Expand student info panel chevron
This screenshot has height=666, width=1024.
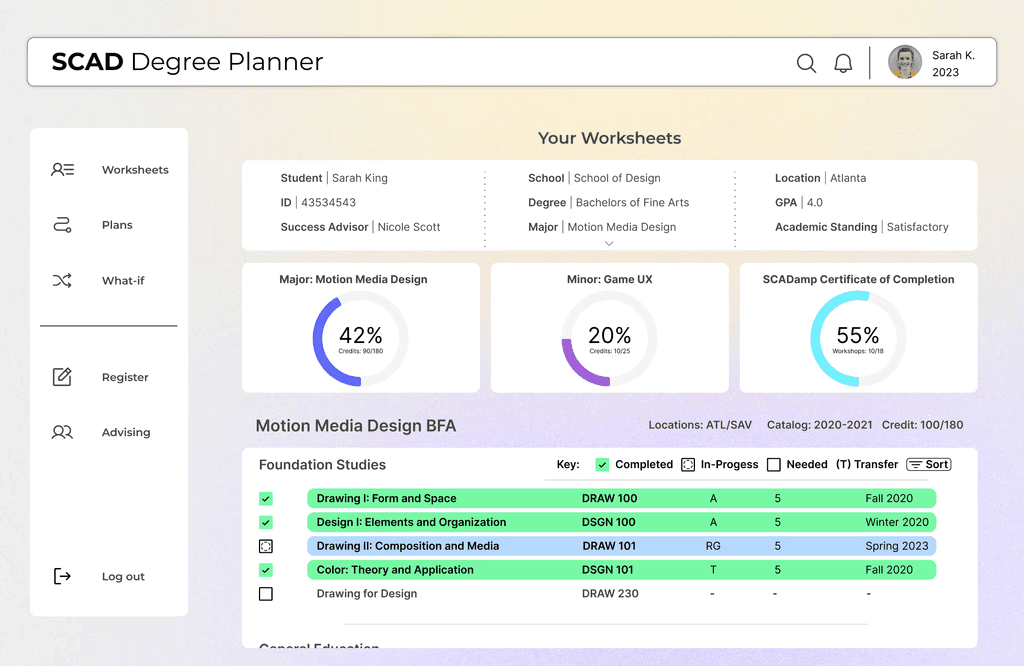click(609, 244)
